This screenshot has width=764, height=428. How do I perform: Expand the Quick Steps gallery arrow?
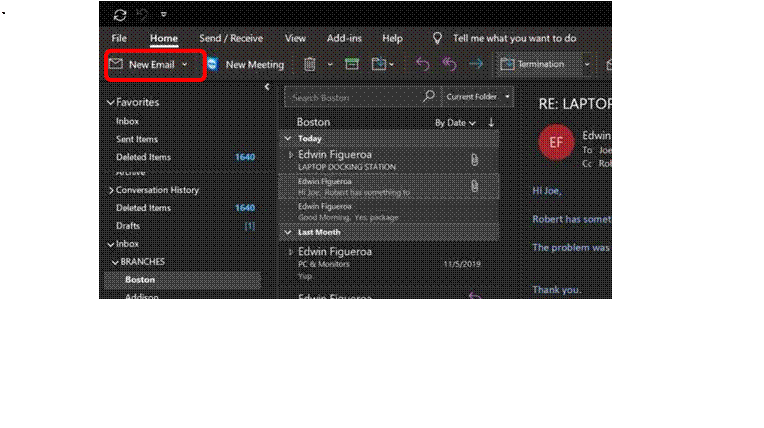pos(587,64)
